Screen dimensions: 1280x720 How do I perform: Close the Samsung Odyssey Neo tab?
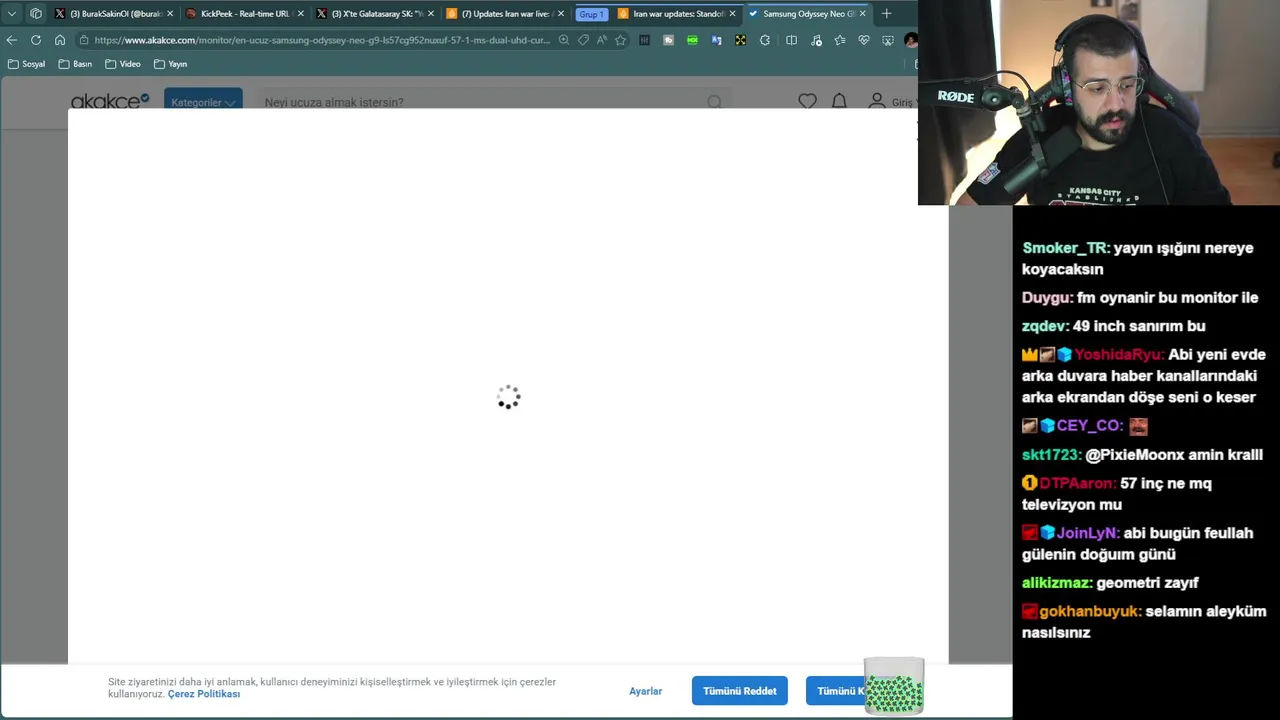pyautogui.click(x=862, y=14)
